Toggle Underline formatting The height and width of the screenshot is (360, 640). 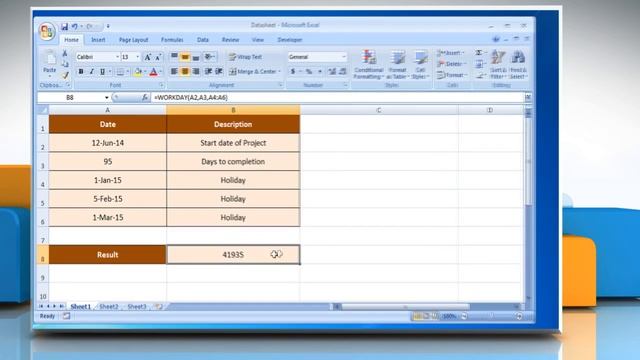pyautogui.click(x=102, y=72)
